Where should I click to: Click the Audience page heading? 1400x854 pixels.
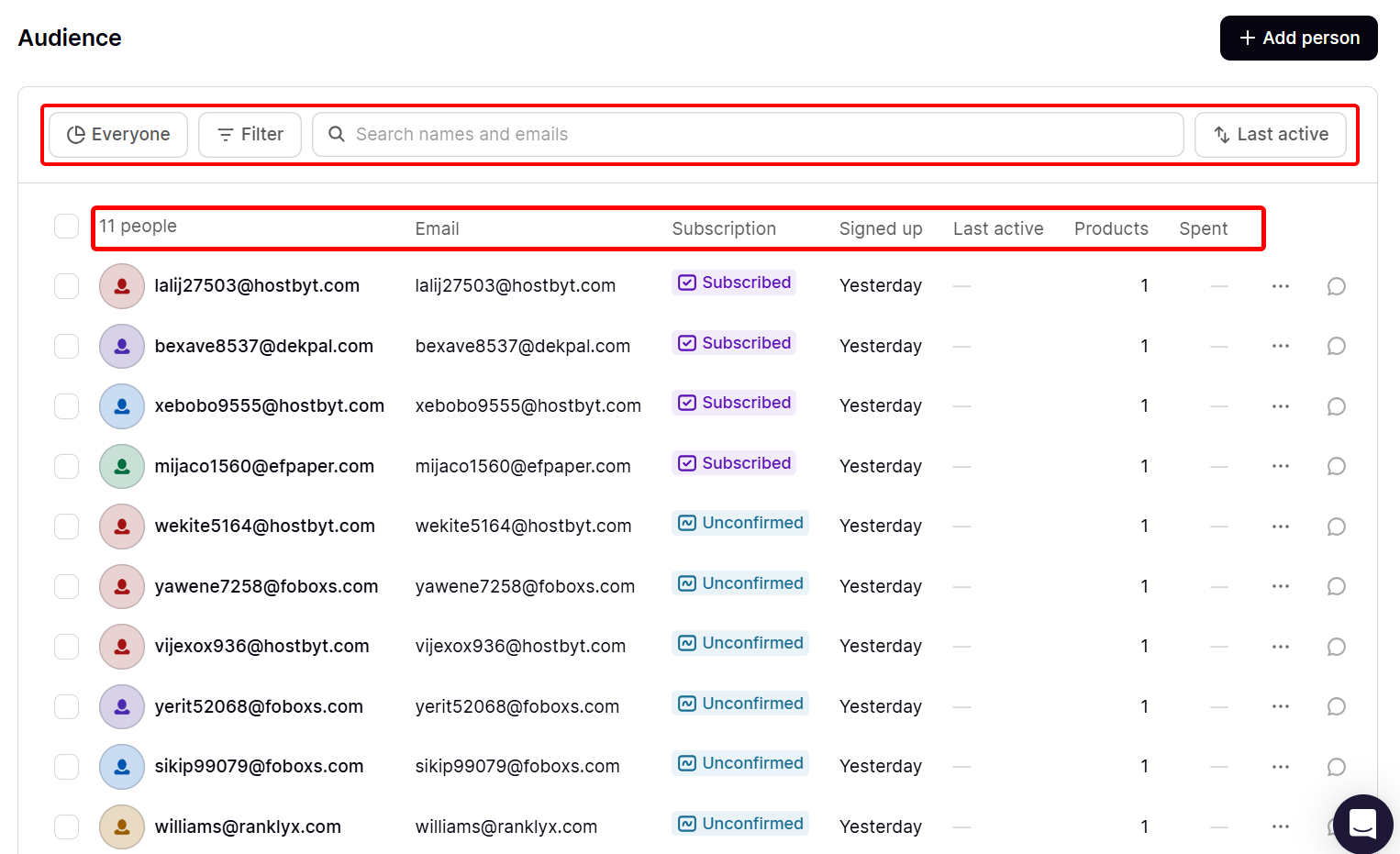point(70,38)
